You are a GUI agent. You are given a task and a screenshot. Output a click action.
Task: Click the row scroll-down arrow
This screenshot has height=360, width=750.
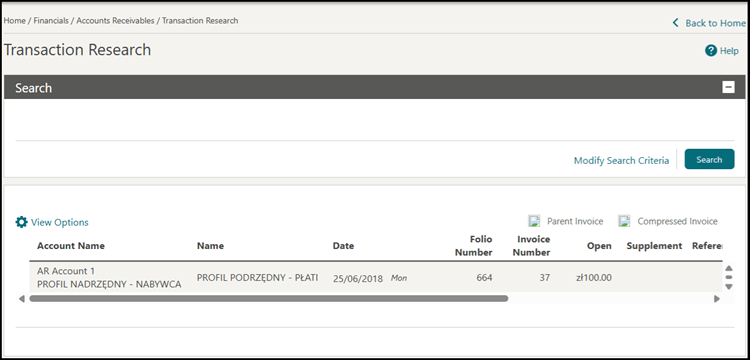point(729,286)
